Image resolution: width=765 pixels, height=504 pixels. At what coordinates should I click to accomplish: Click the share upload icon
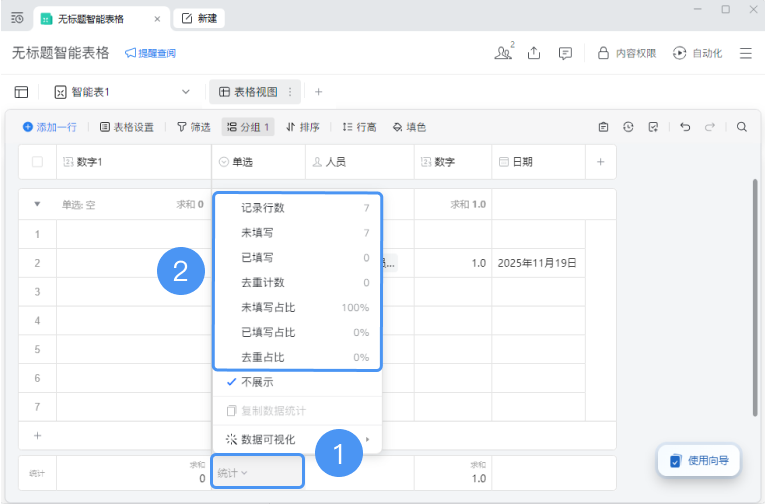(534, 53)
